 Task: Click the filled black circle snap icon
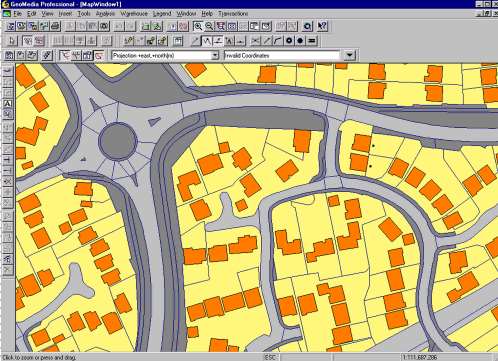tap(300, 41)
